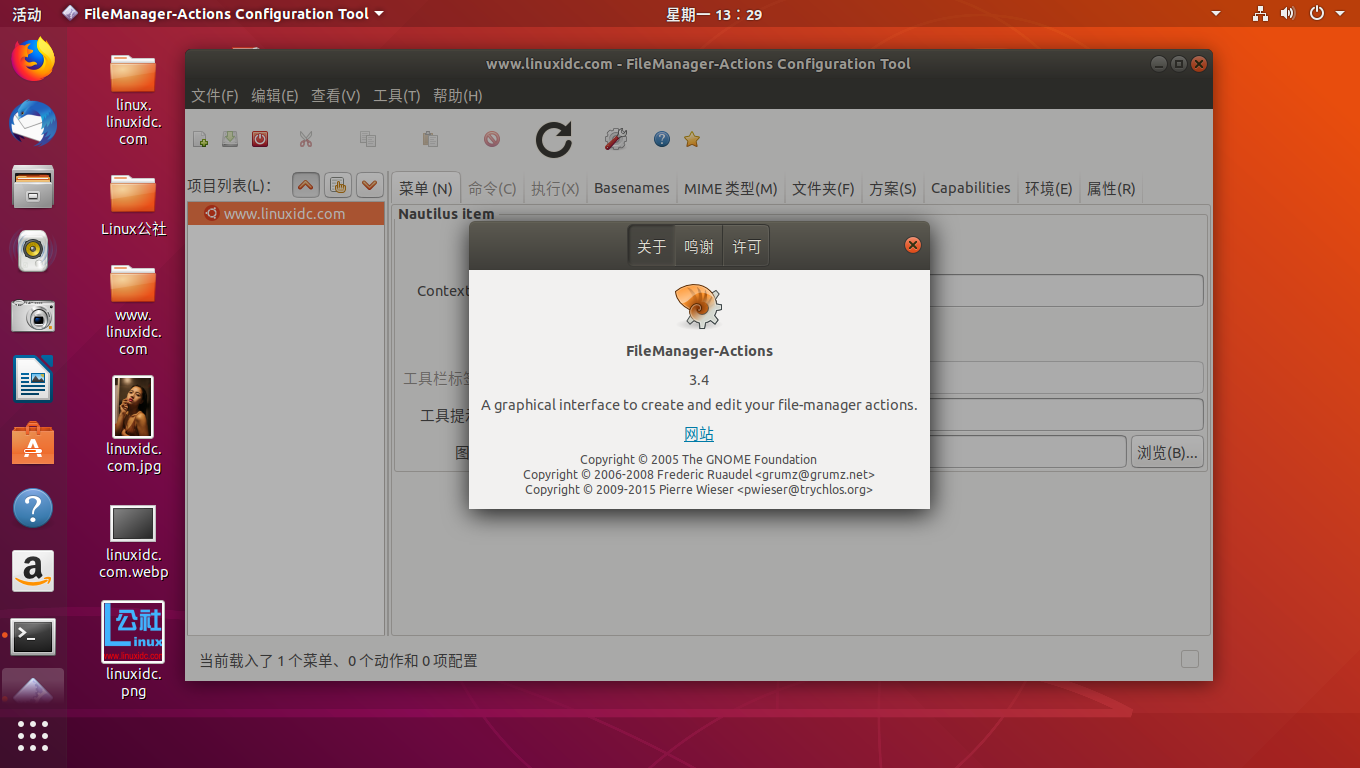Select the 执行(X) tab

[x=555, y=188]
